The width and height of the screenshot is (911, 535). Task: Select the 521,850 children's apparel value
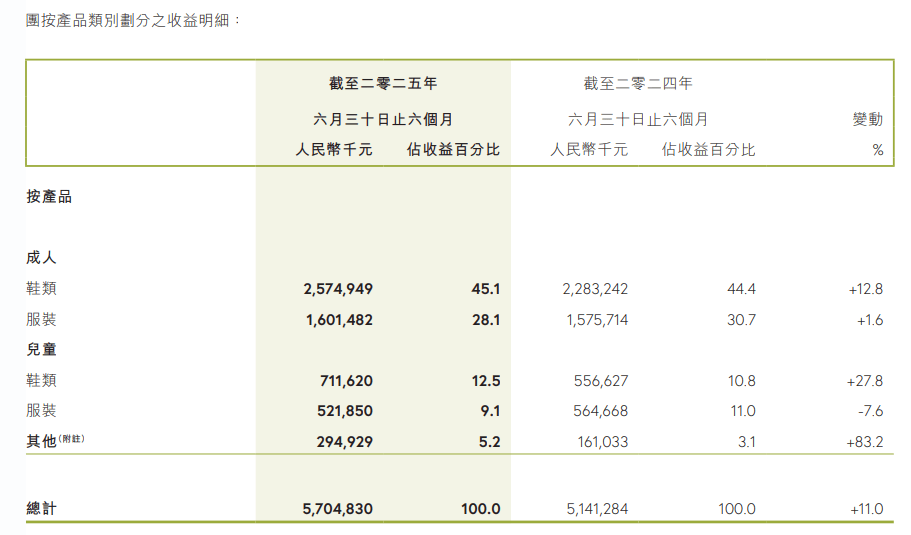pyautogui.click(x=344, y=411)
